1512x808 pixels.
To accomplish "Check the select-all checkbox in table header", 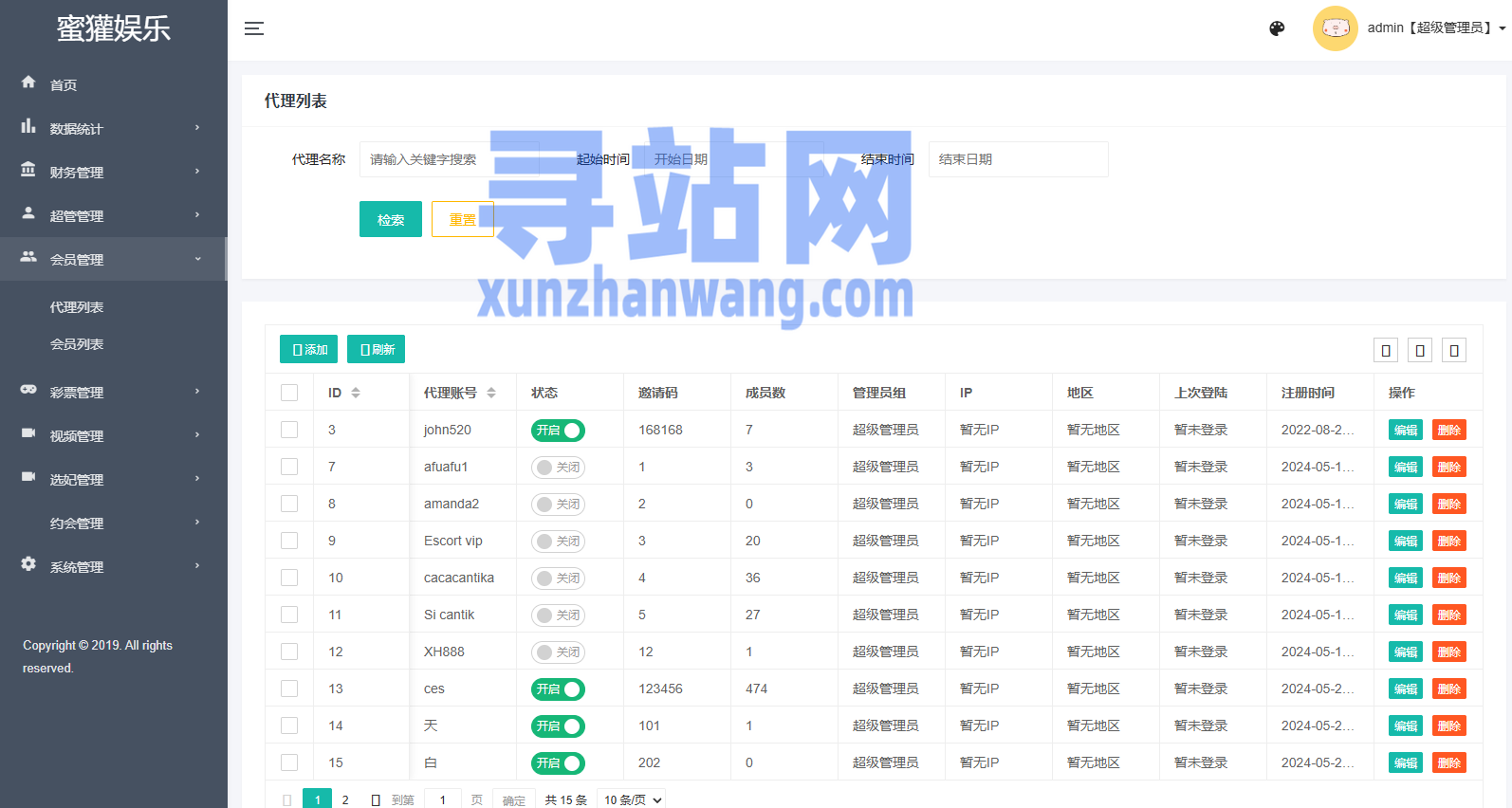I will click(289, 393).
